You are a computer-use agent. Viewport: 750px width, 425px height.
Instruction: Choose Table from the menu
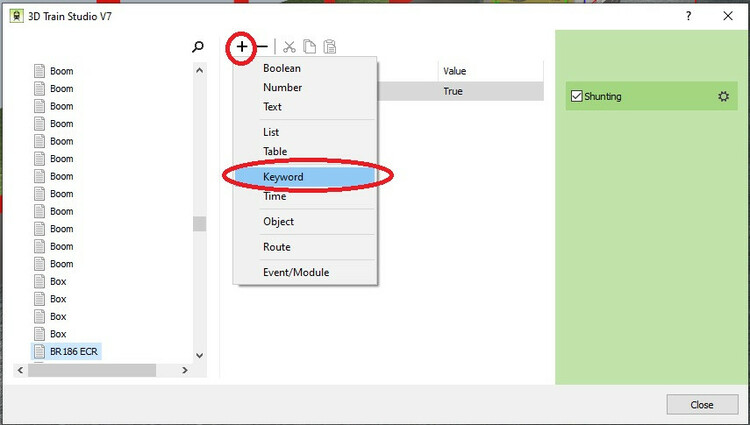[305, 151]
